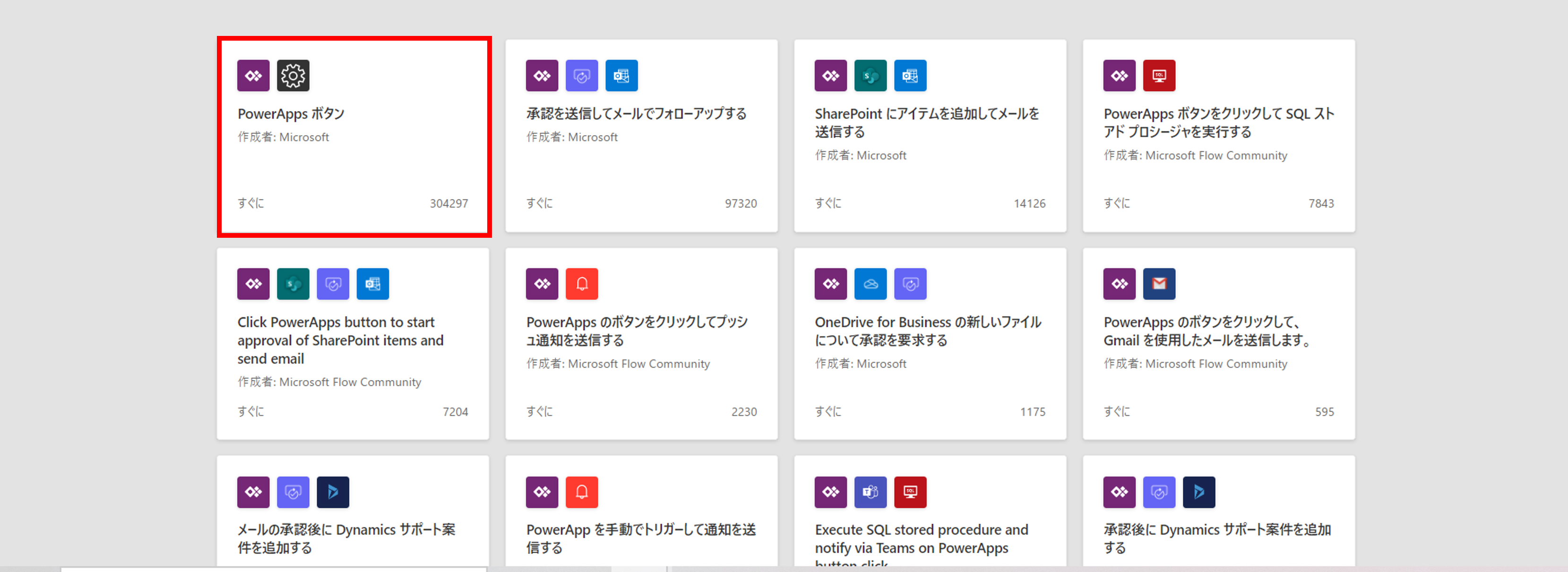Open Execute SQL stored procedure and notify template

922,544
